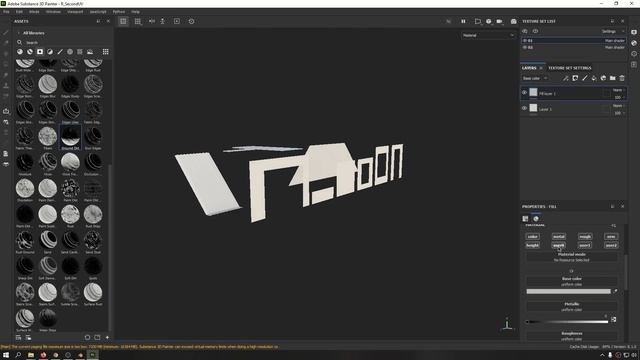Viewport: 640px width, 360px height.
Task: Click the Material mode No Resource Selected button
Action: coord(571,257)
